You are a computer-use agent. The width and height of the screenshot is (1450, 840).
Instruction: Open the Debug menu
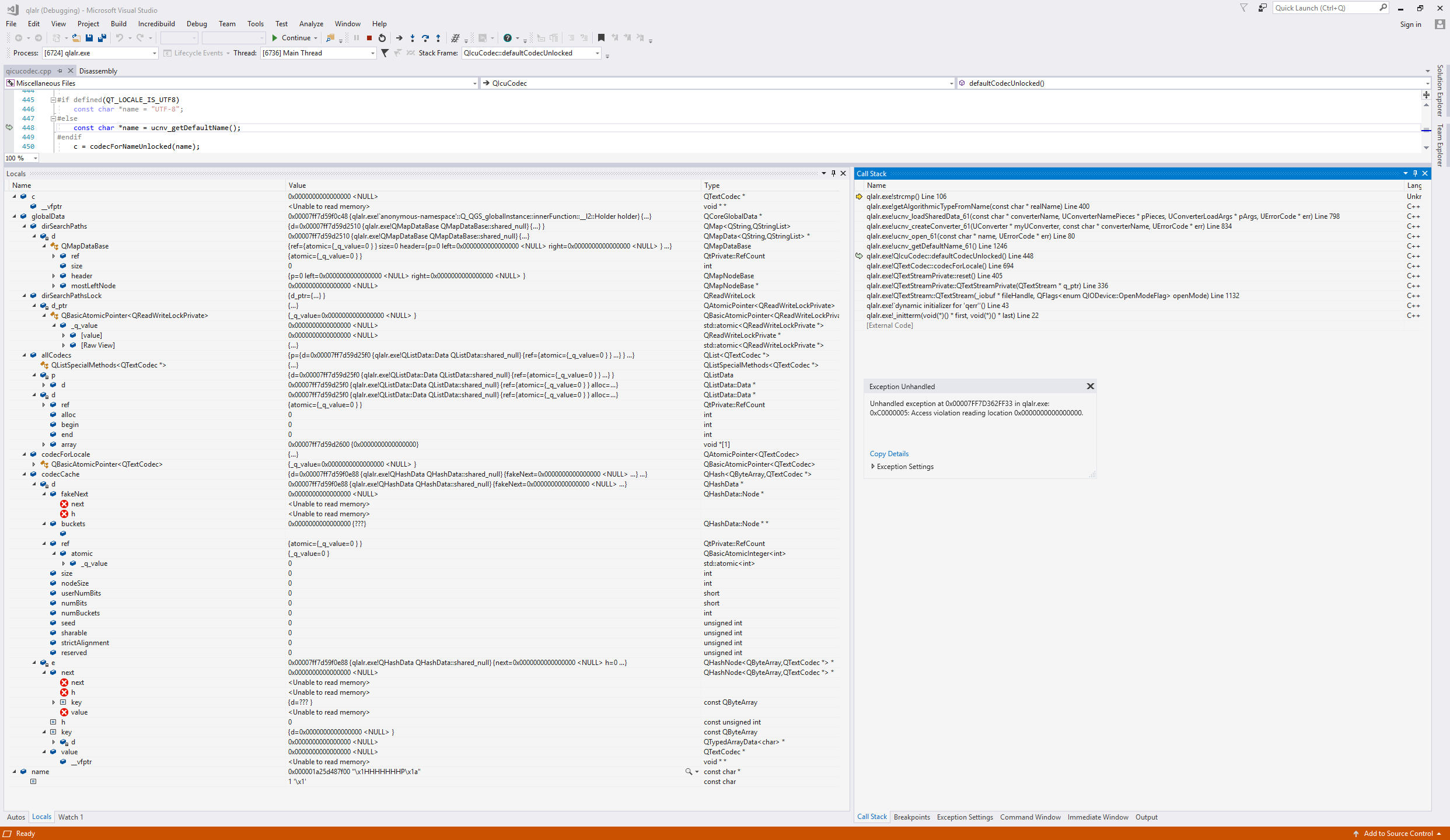click(x=196, y=24)
